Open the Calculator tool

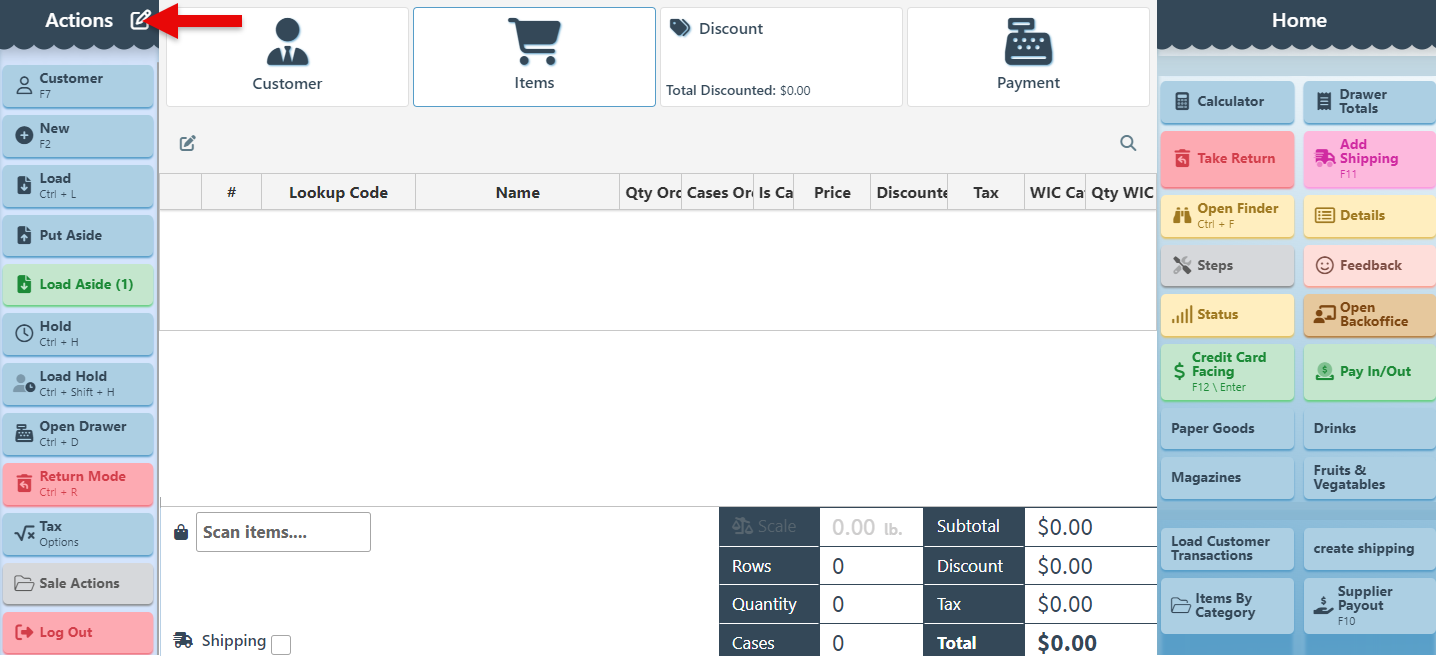(1227, 102)
